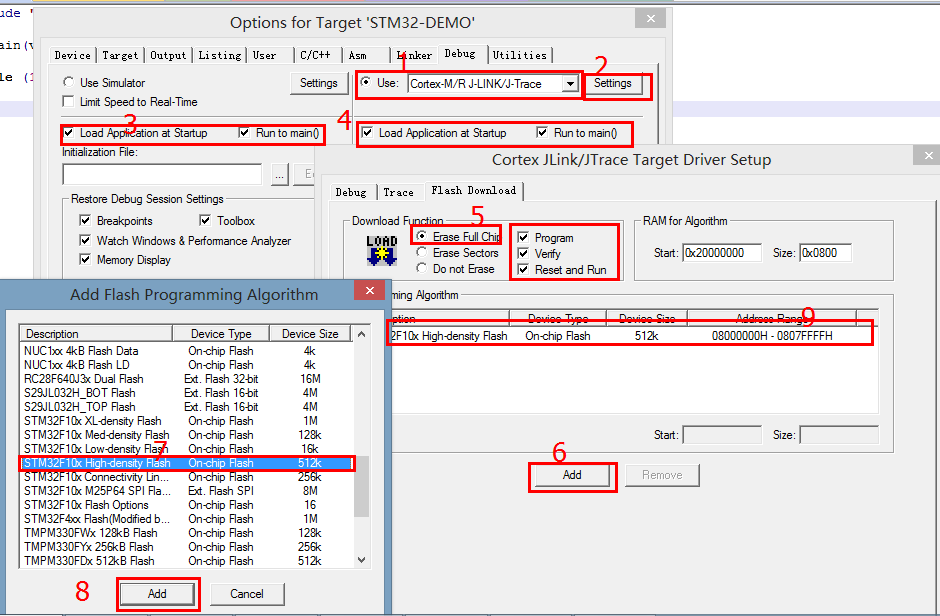Open the Device tab in Options dialog
The width and height of the screenshot is (940, 616).
point(73,55)
